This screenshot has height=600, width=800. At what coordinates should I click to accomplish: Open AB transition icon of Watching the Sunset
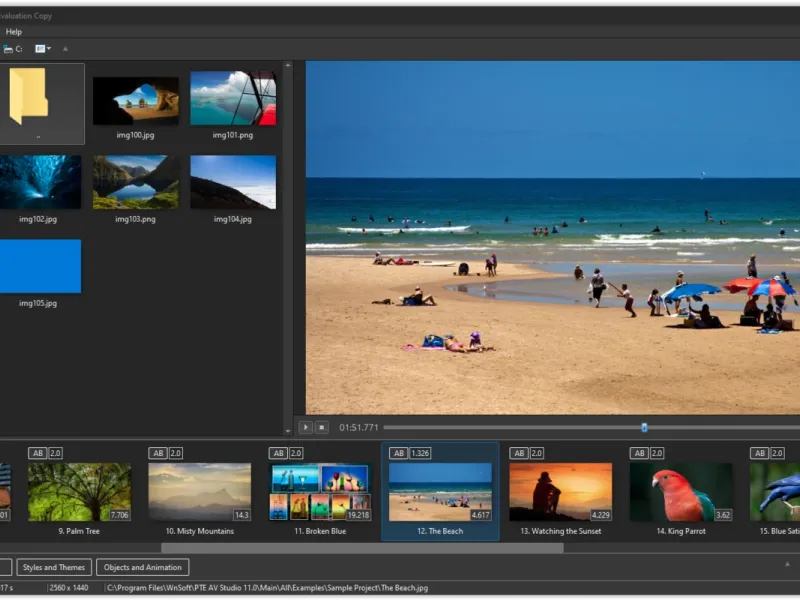click(519, 453)
